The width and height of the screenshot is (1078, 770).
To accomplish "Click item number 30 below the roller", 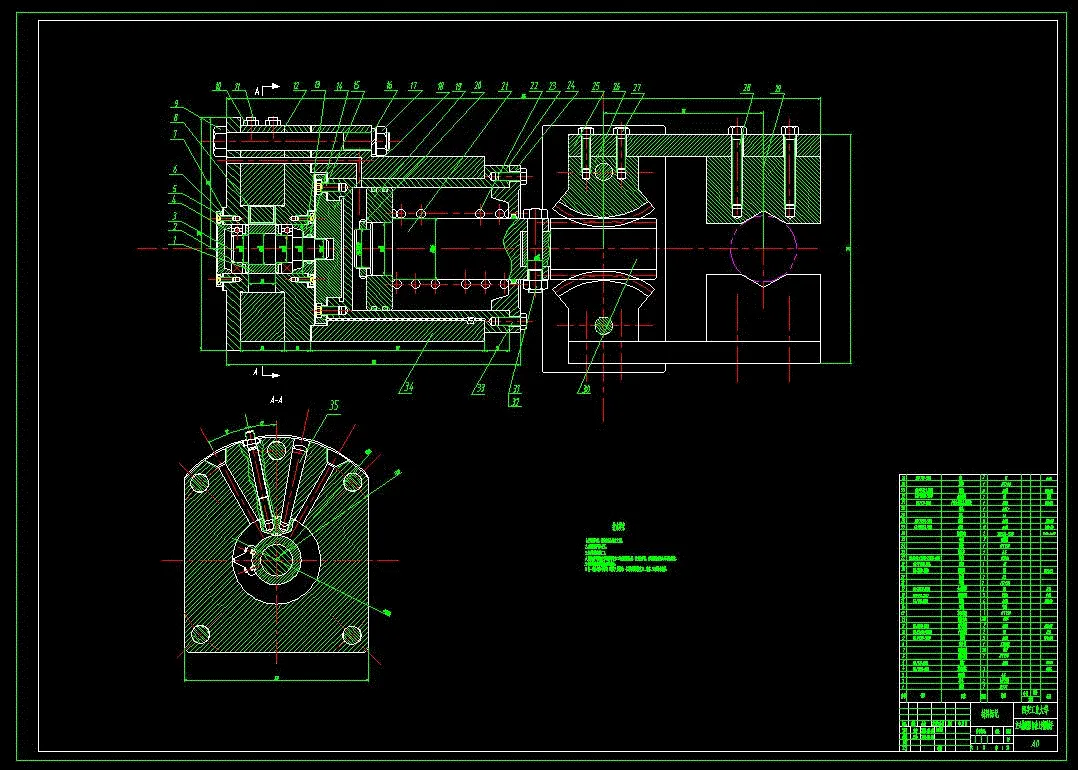I will point(586,389).
